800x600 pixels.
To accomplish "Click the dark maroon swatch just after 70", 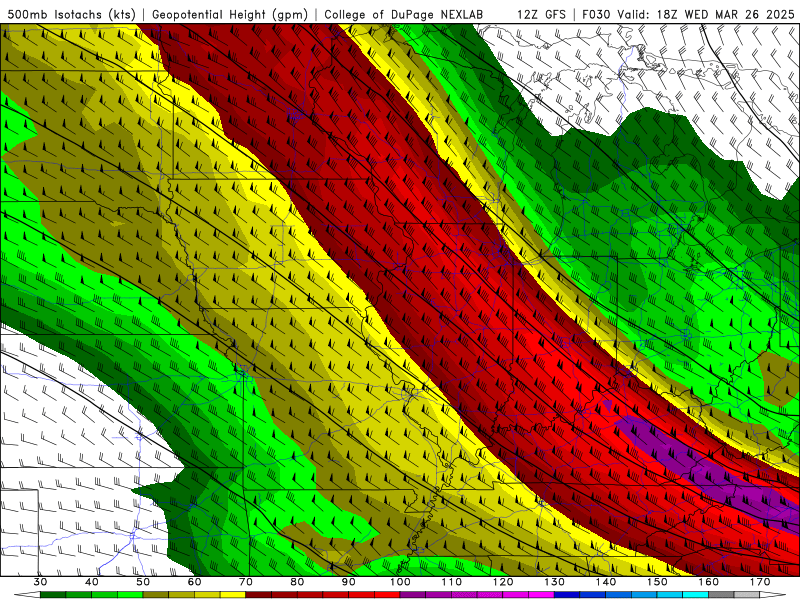I will coord(259,595).
